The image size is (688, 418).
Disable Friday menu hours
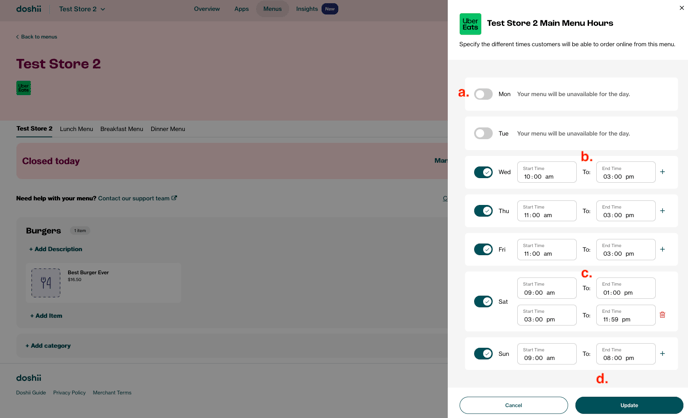coord(483,249)
